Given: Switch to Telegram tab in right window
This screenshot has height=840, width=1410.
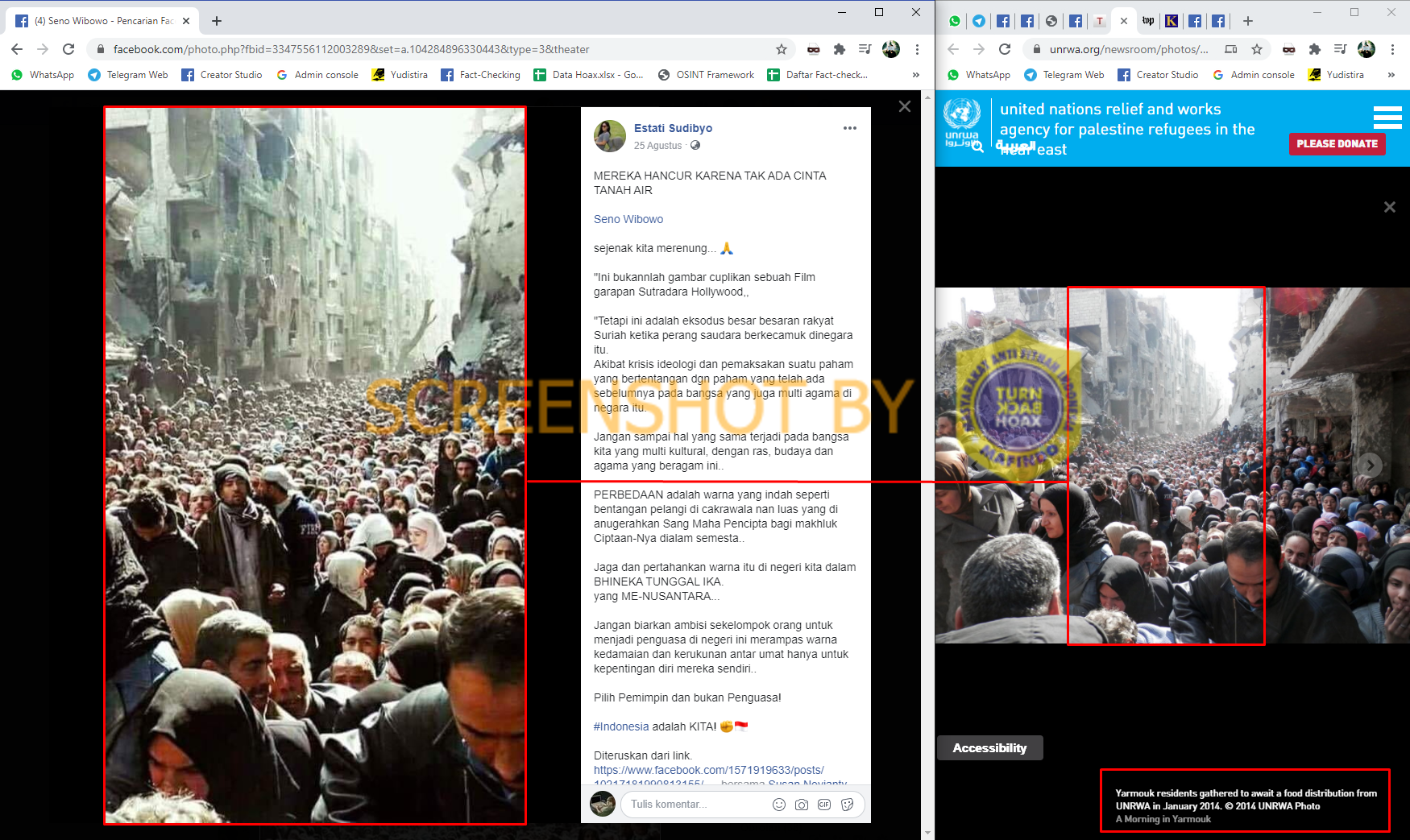Looking at the screenshot, I should point(979,21).
